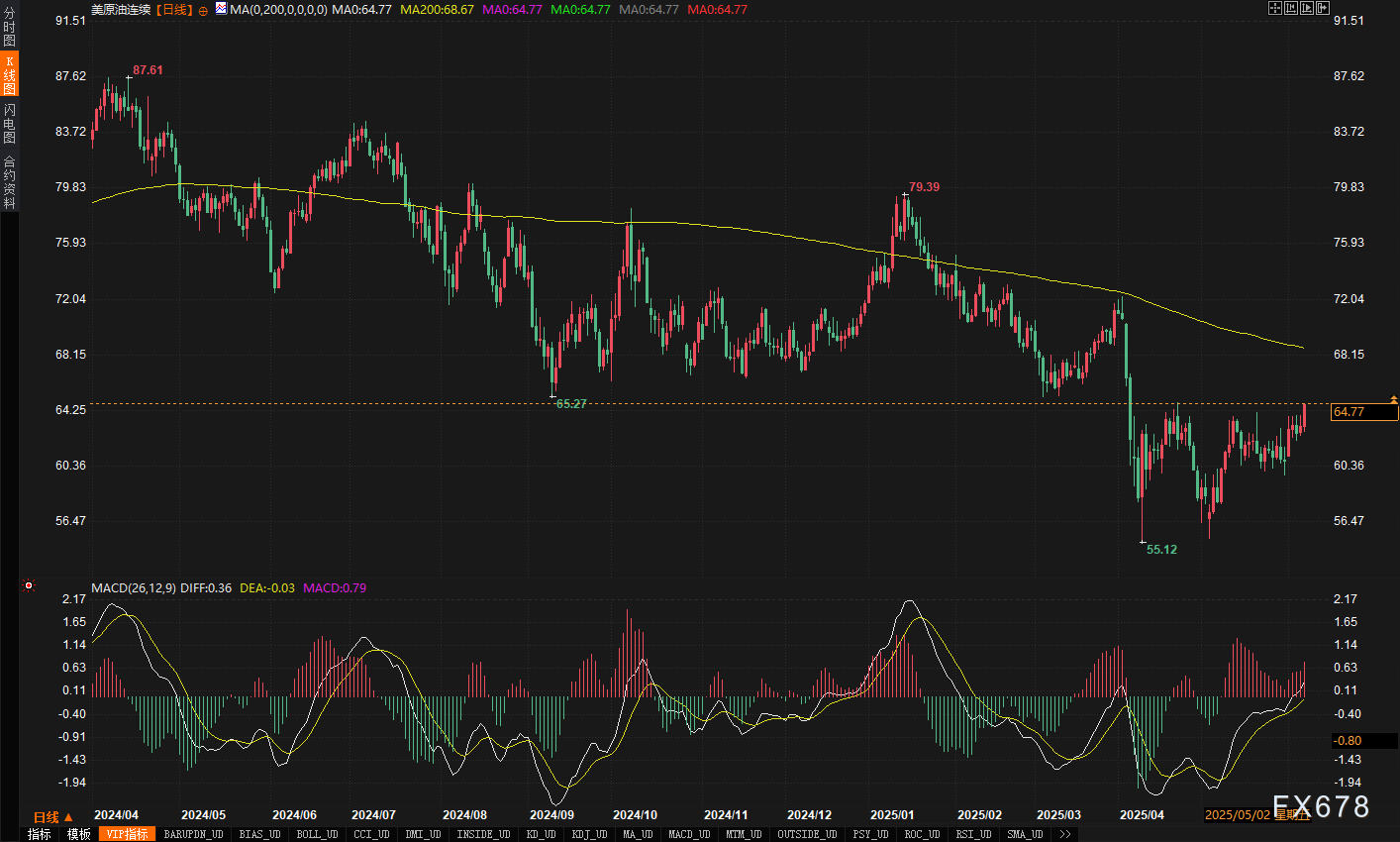
Task: Click the jump-to-start chart icon
Action: 1291,8
